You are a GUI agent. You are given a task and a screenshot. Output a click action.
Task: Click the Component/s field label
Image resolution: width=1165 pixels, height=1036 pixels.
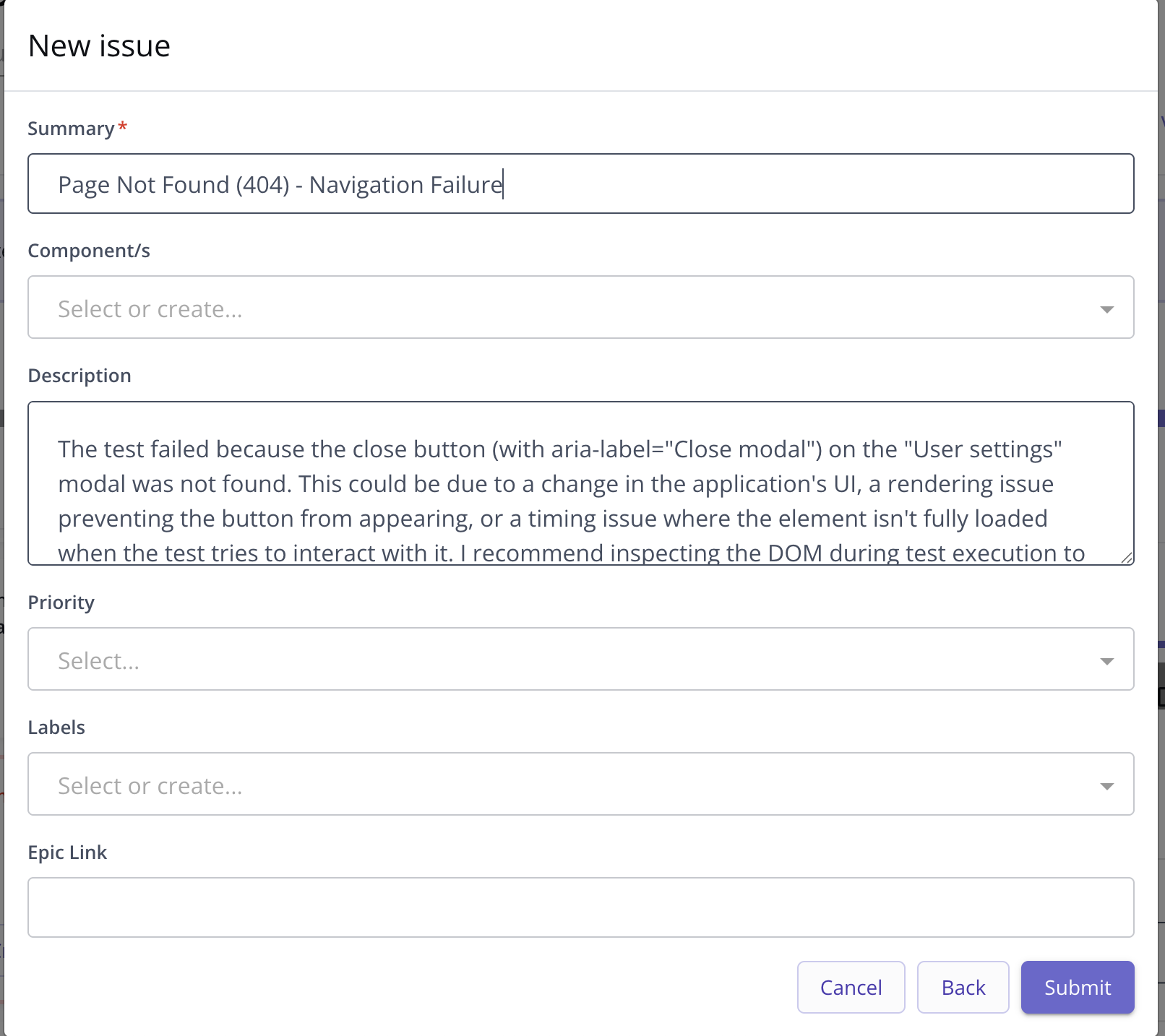[x=89, y=251]
